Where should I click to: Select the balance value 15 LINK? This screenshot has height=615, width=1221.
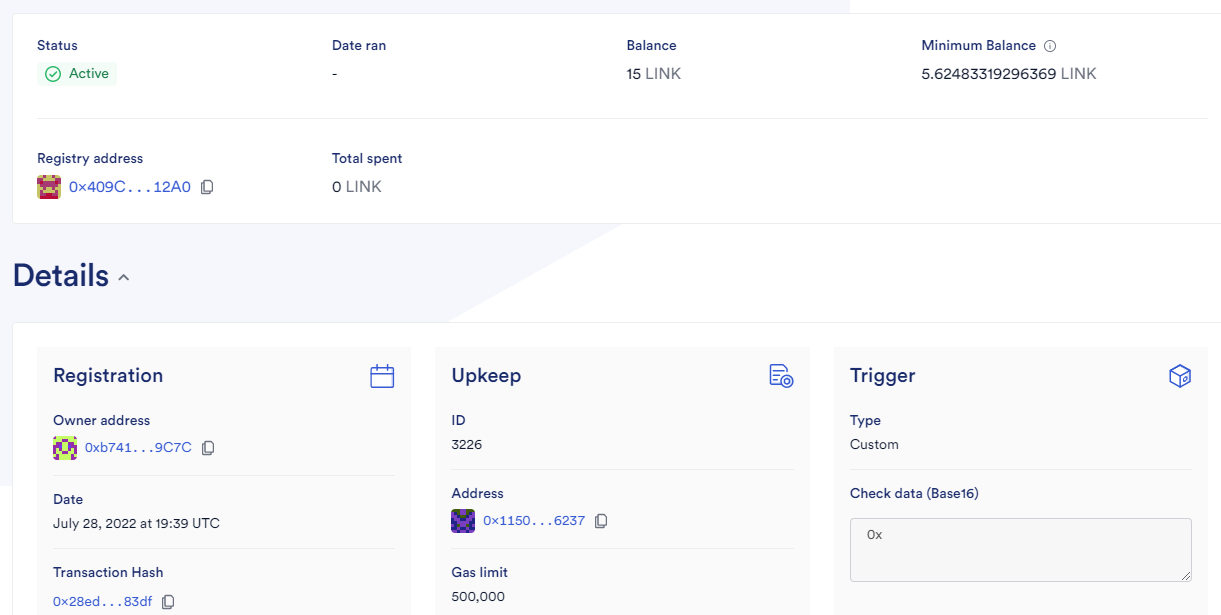click(654, 74)
